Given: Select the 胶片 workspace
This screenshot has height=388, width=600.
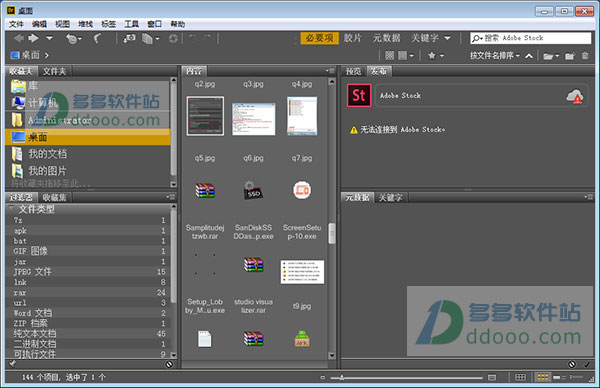Looking at the screenshot, I should point(352,38).
